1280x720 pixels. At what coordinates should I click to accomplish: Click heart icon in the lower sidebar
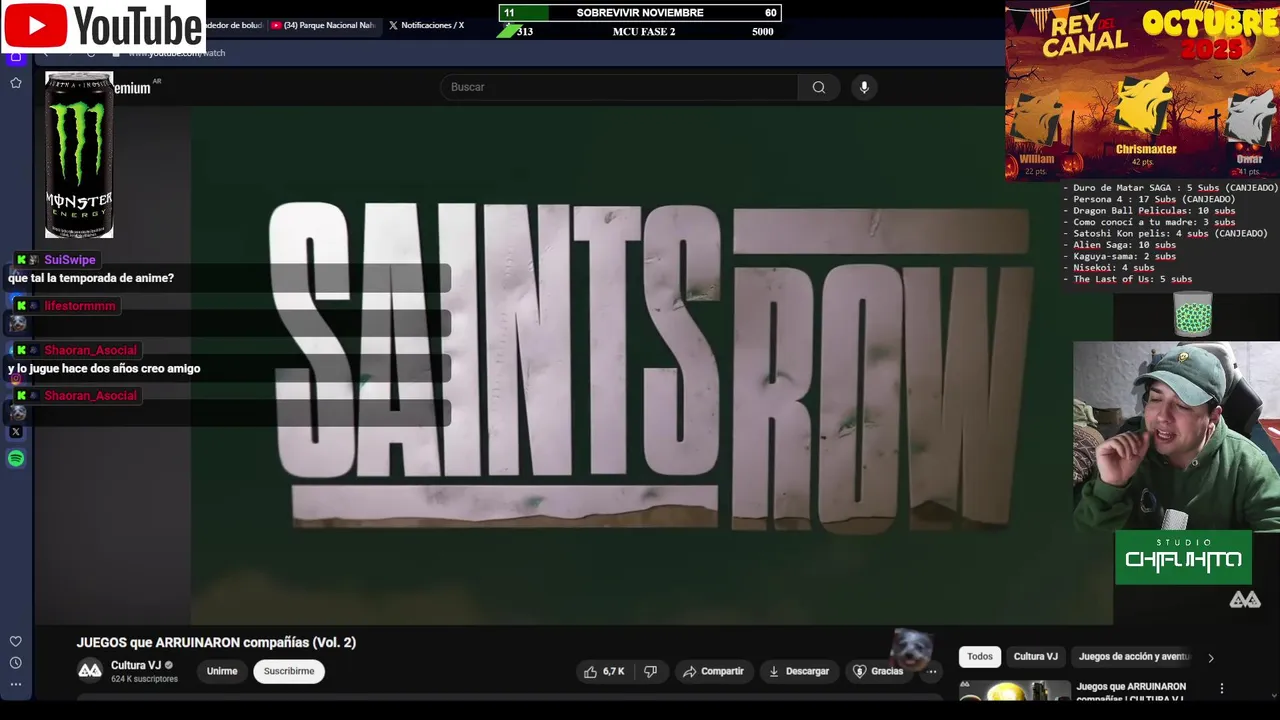[x=16, y=642]
